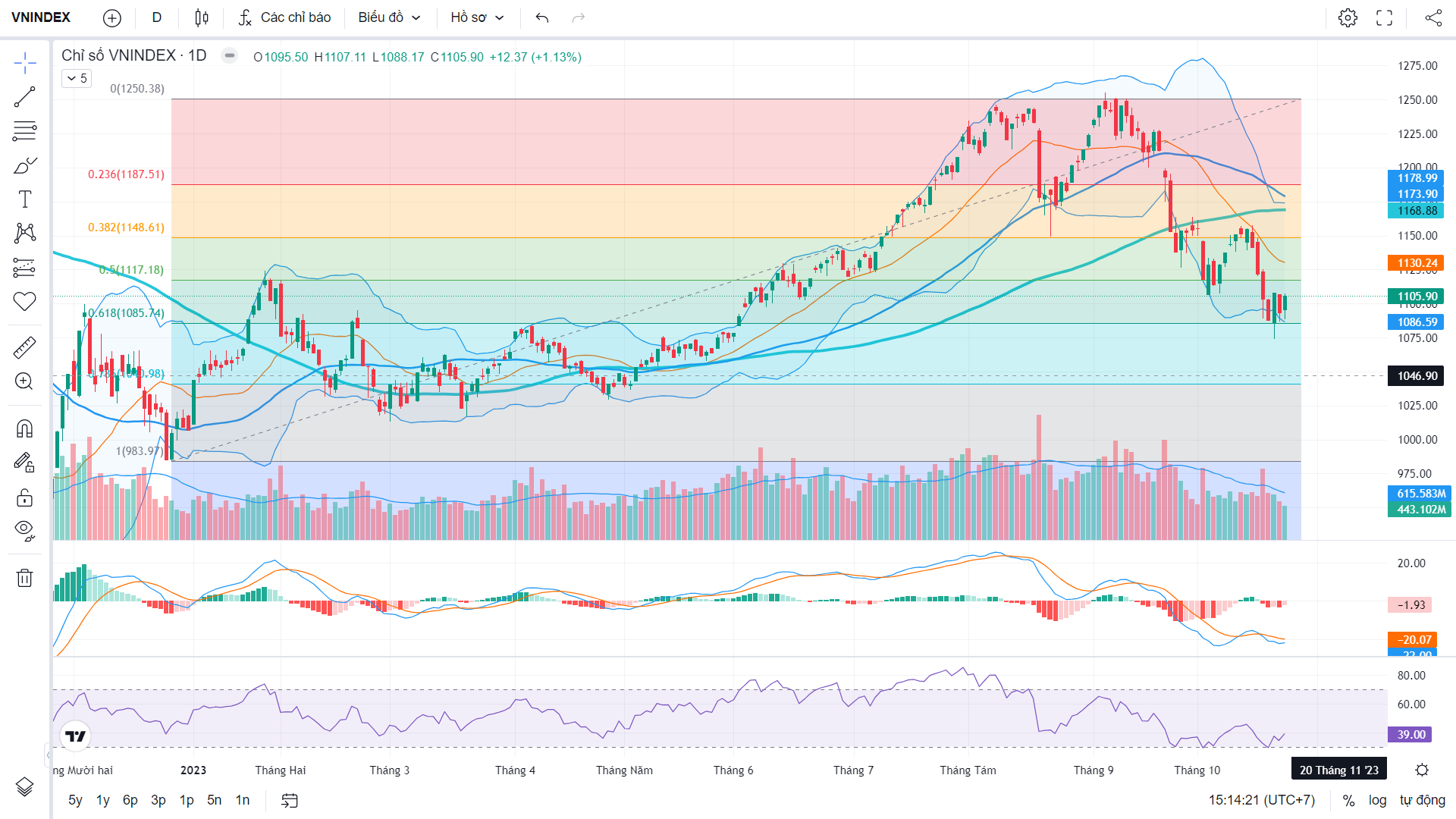
Task: Click the TradingView logo badge
Action: point(75,736)
